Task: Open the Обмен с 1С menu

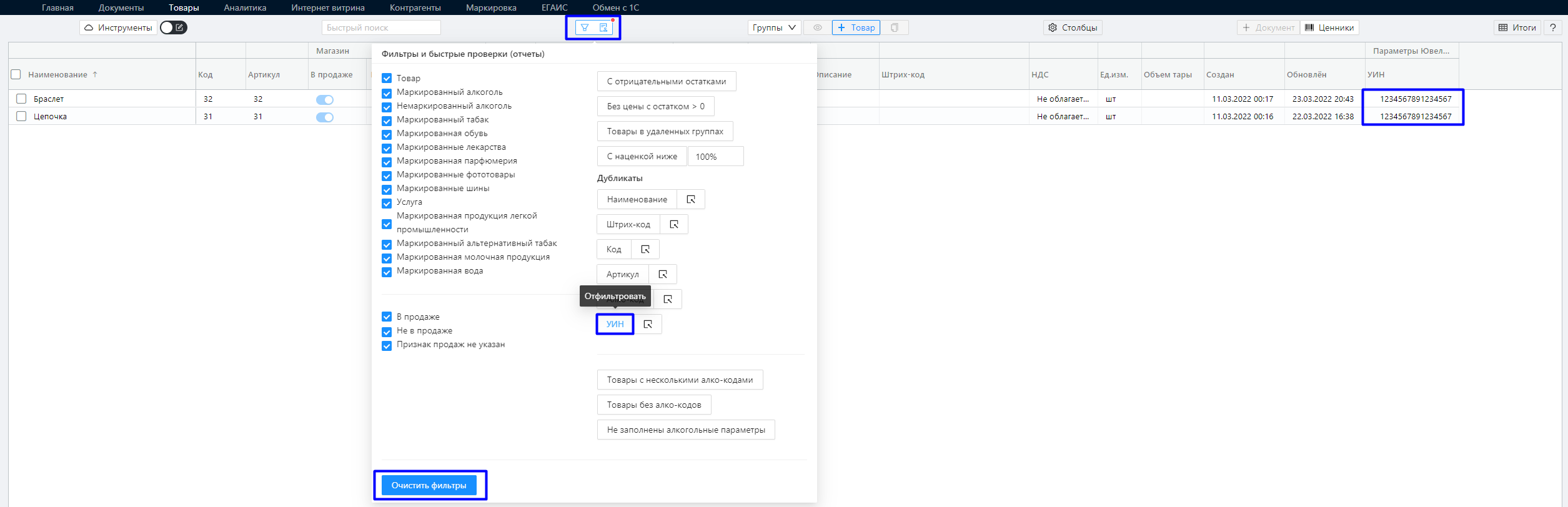Action: tap(616, 7)
